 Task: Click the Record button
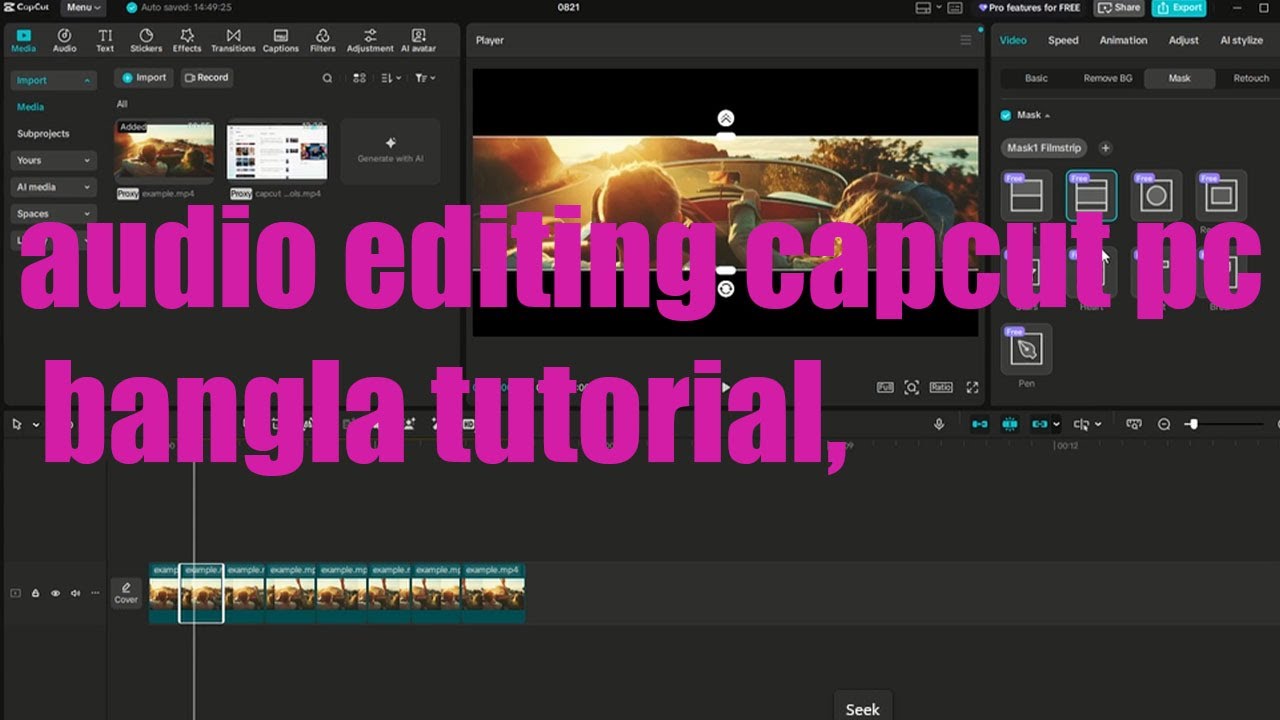coord(206,77)
